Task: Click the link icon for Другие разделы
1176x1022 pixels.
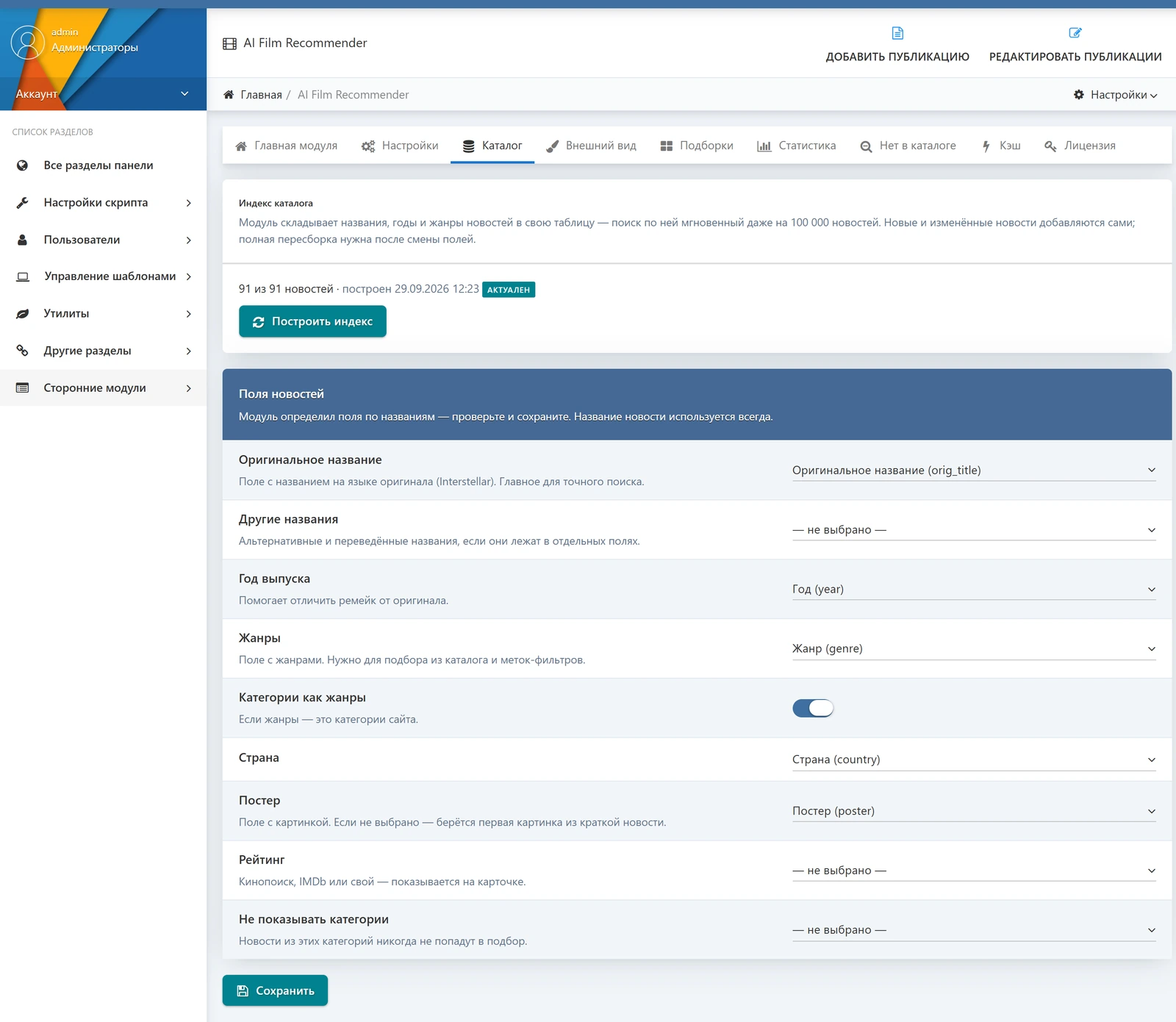Action: [x=23, y=351]
